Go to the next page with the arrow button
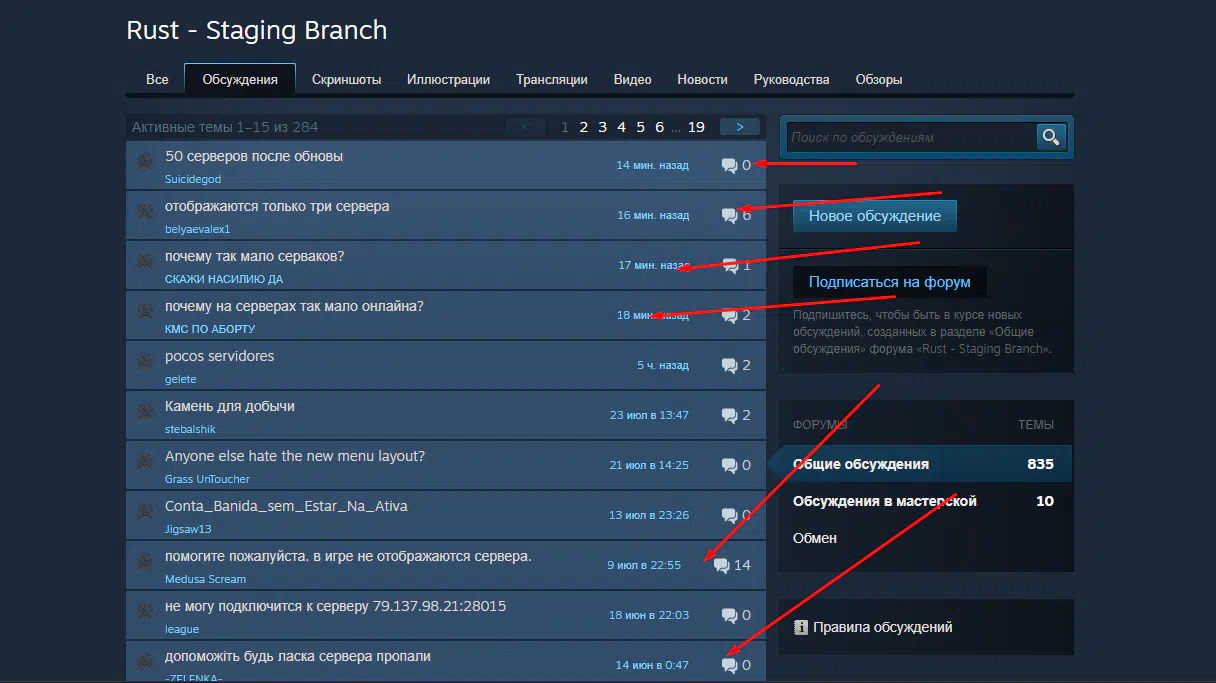The width and height of the screenshot is (1216, 683). (740, 127)
